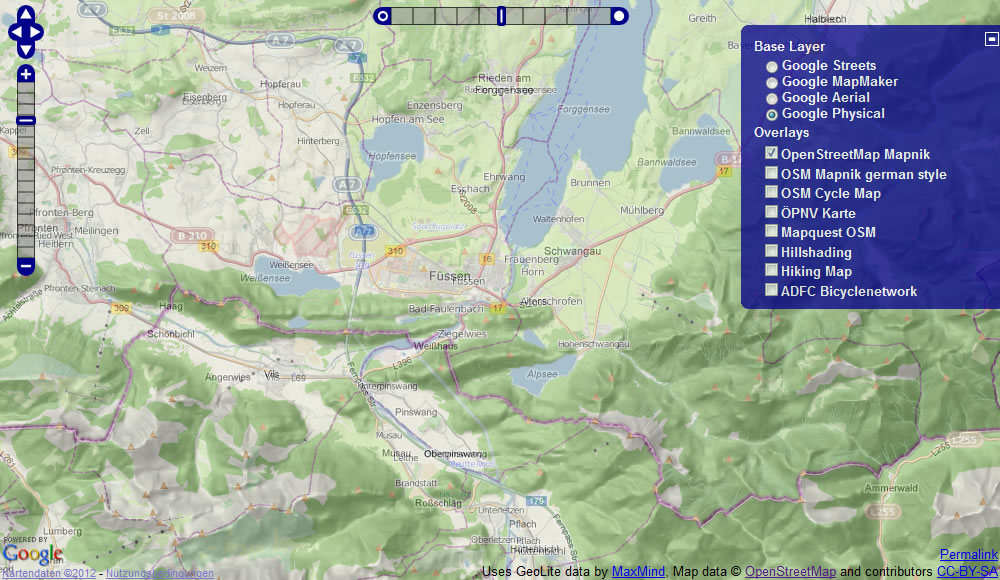Open the Permalink link

[x=968, y=555]
